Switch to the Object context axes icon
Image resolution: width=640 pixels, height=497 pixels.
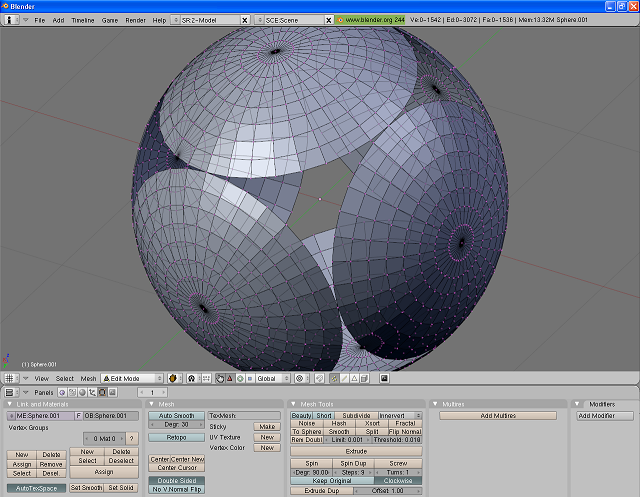pyautogui.click(x=92, y=392)
